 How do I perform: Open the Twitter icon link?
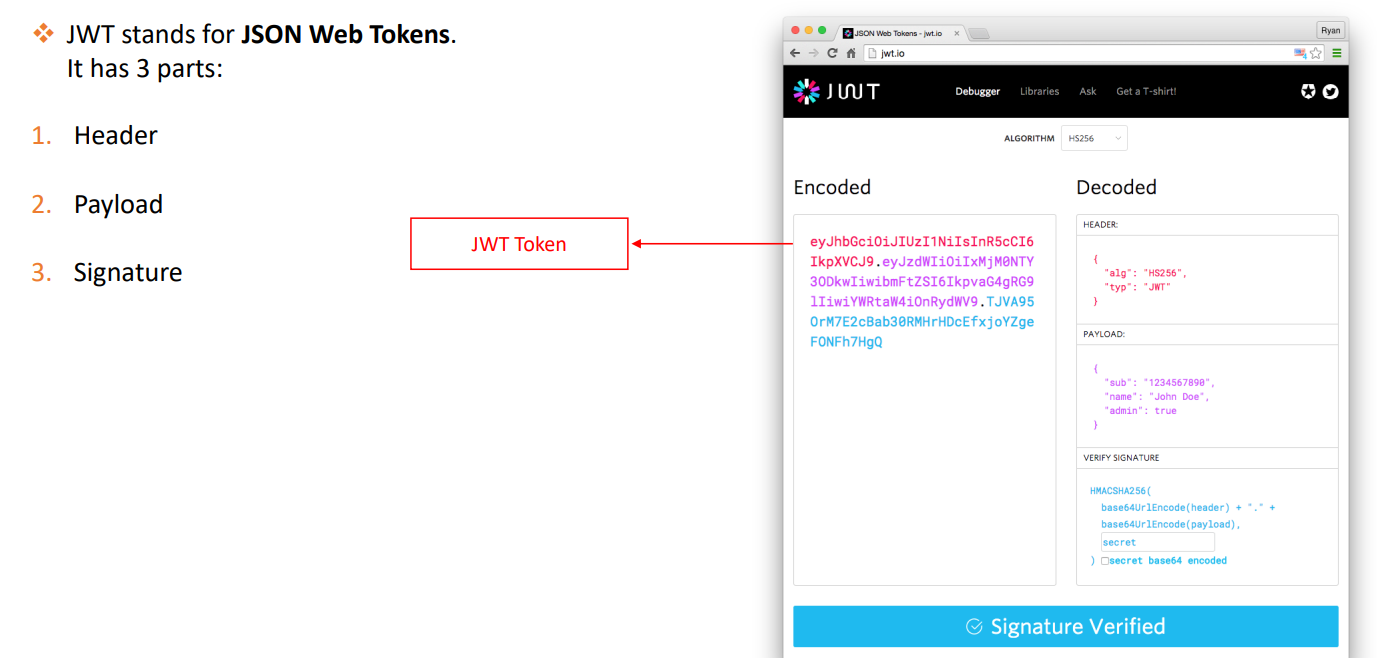click(x=1330, y=91)
